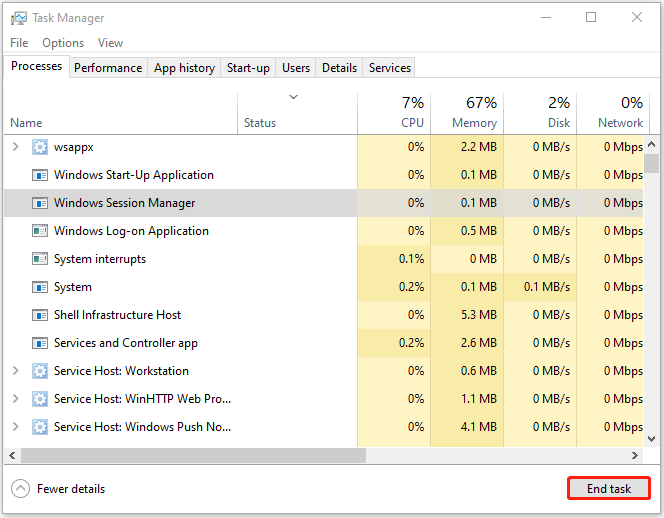This screenshot has width=664, height=518.
Task: Open the View menu
Action: [x=111, y=43]
